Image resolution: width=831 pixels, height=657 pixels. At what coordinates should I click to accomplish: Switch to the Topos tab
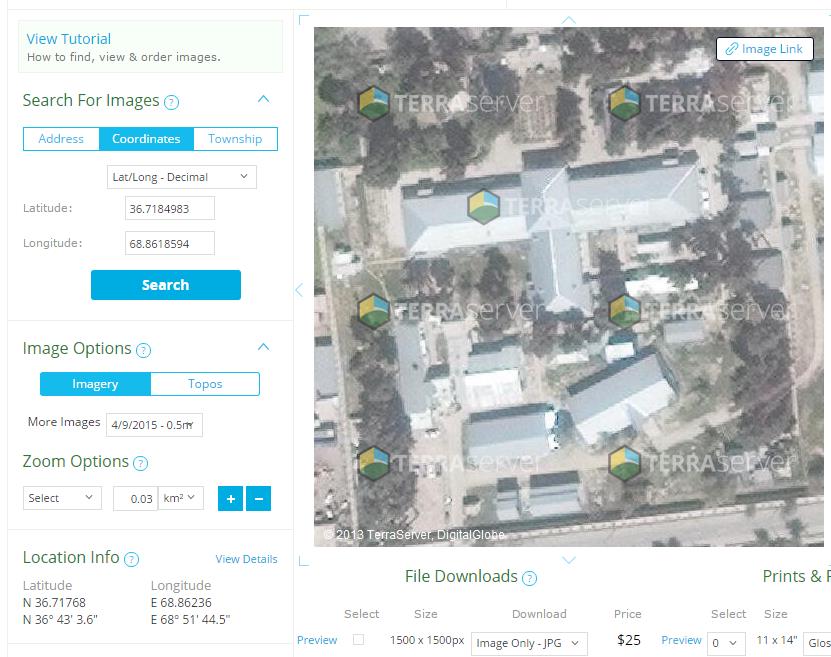coord(205,384)
